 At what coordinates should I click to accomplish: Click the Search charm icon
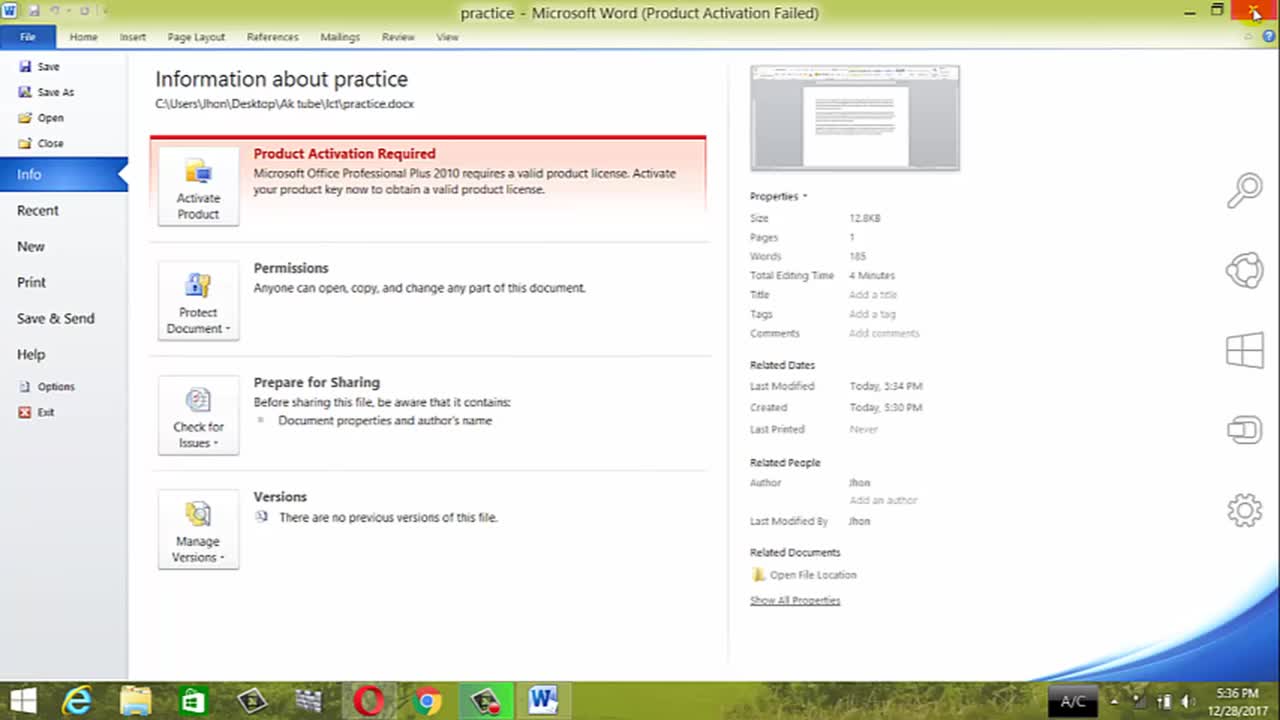(1245, 190)
